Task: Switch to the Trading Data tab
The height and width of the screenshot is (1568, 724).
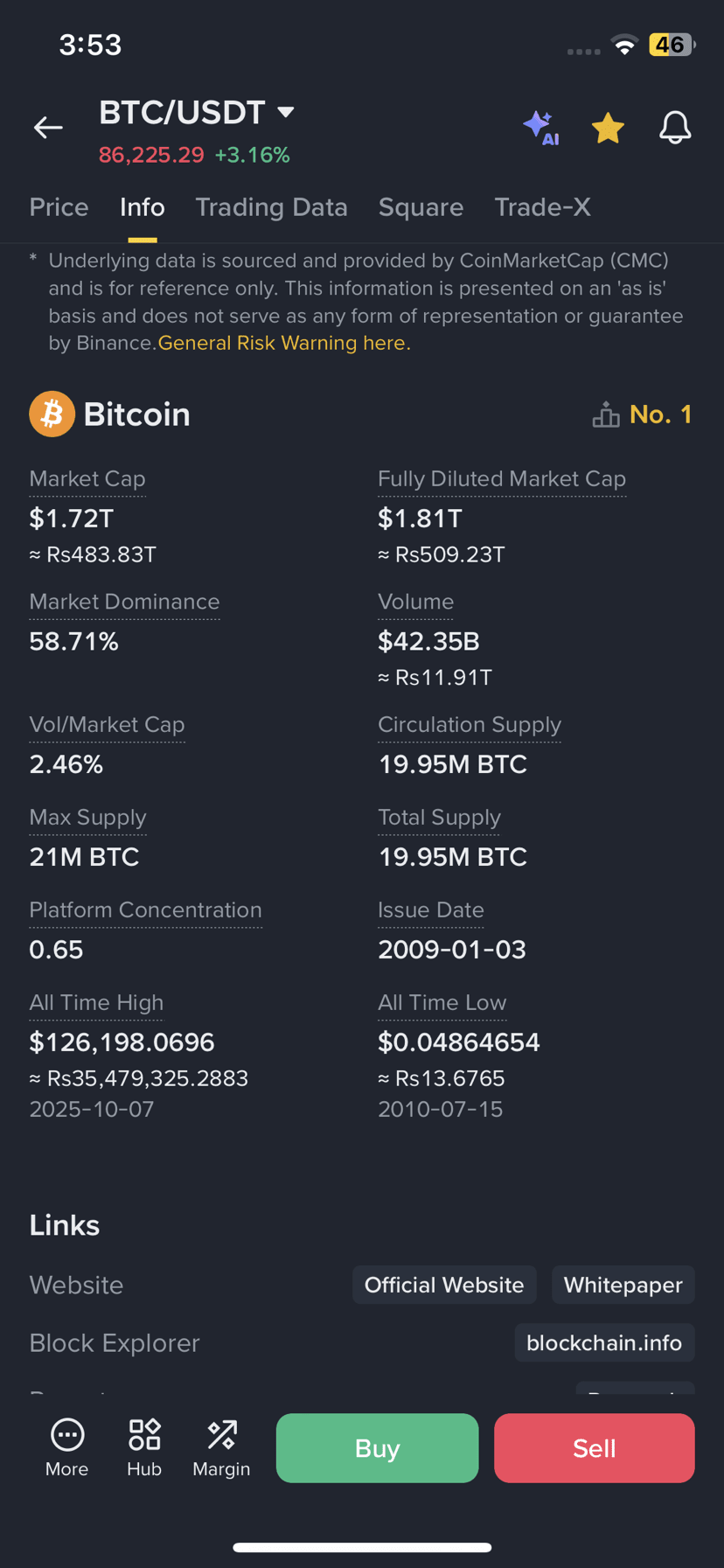Action: (271, 207)
